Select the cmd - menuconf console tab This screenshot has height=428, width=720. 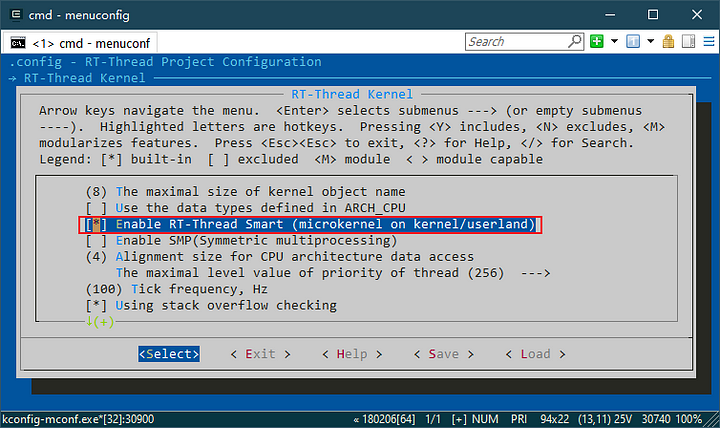point(80,43)
